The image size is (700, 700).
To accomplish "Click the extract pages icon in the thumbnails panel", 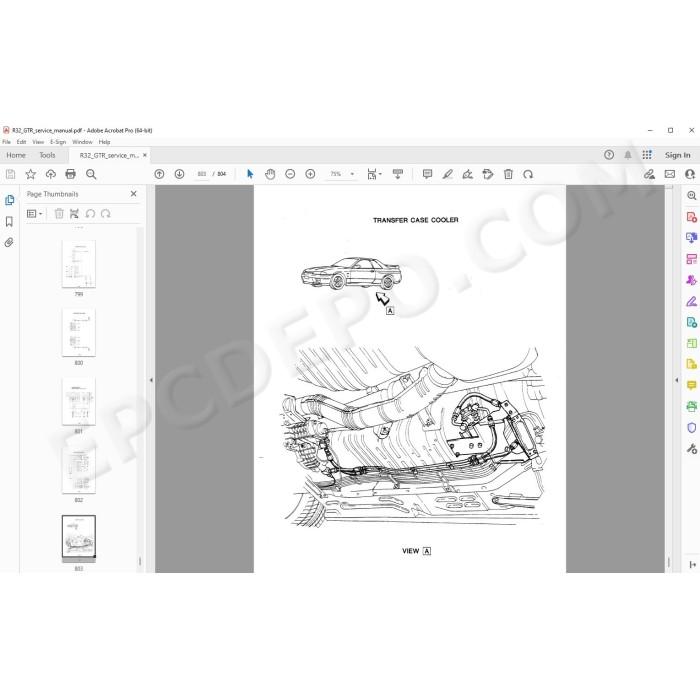I will click(x=74, y=214).
